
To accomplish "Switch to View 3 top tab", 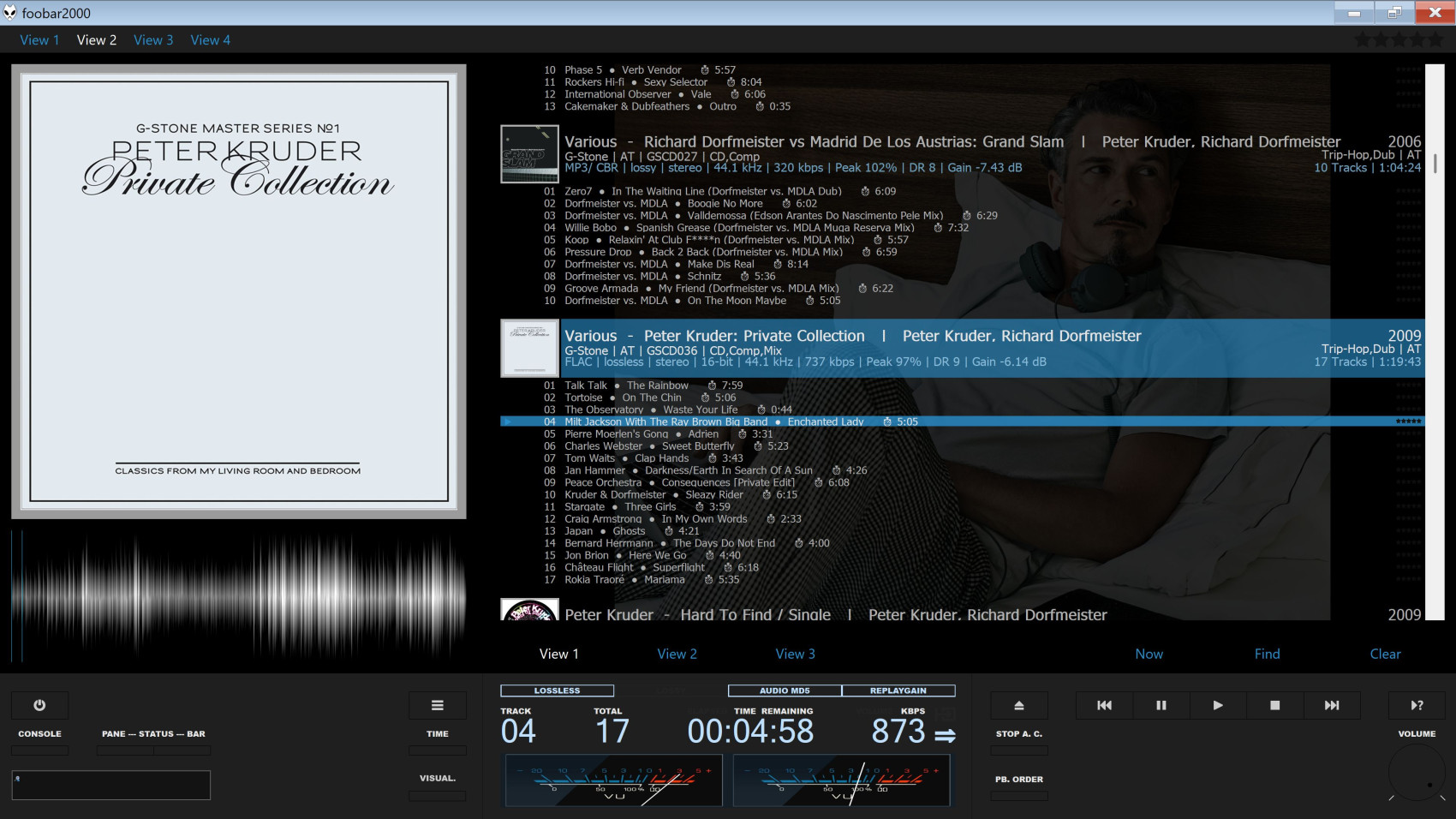I will [x=153, y=40].
